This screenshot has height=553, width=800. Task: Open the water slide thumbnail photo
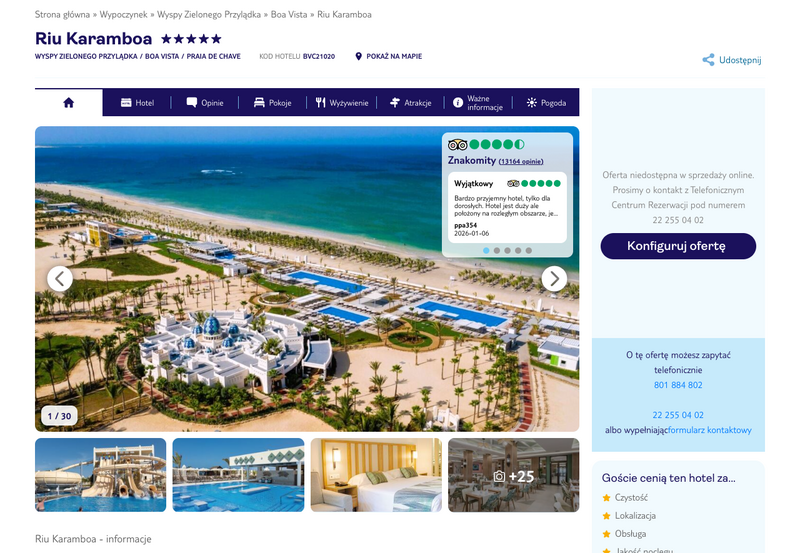click(x=101, y=475)
